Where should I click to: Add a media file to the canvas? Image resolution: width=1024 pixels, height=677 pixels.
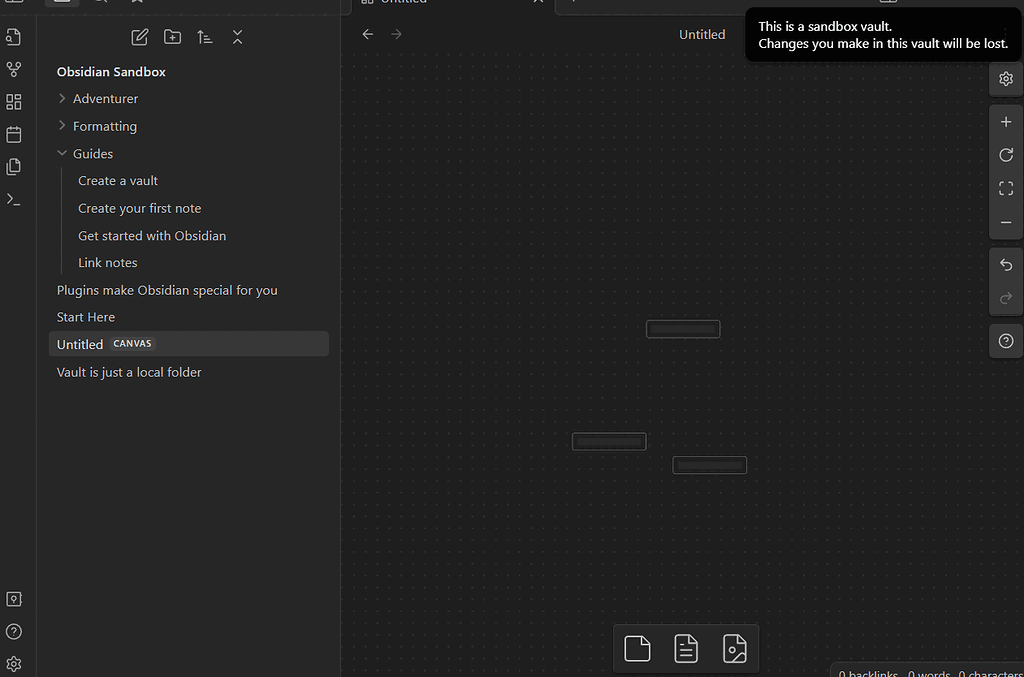[735, 649]
